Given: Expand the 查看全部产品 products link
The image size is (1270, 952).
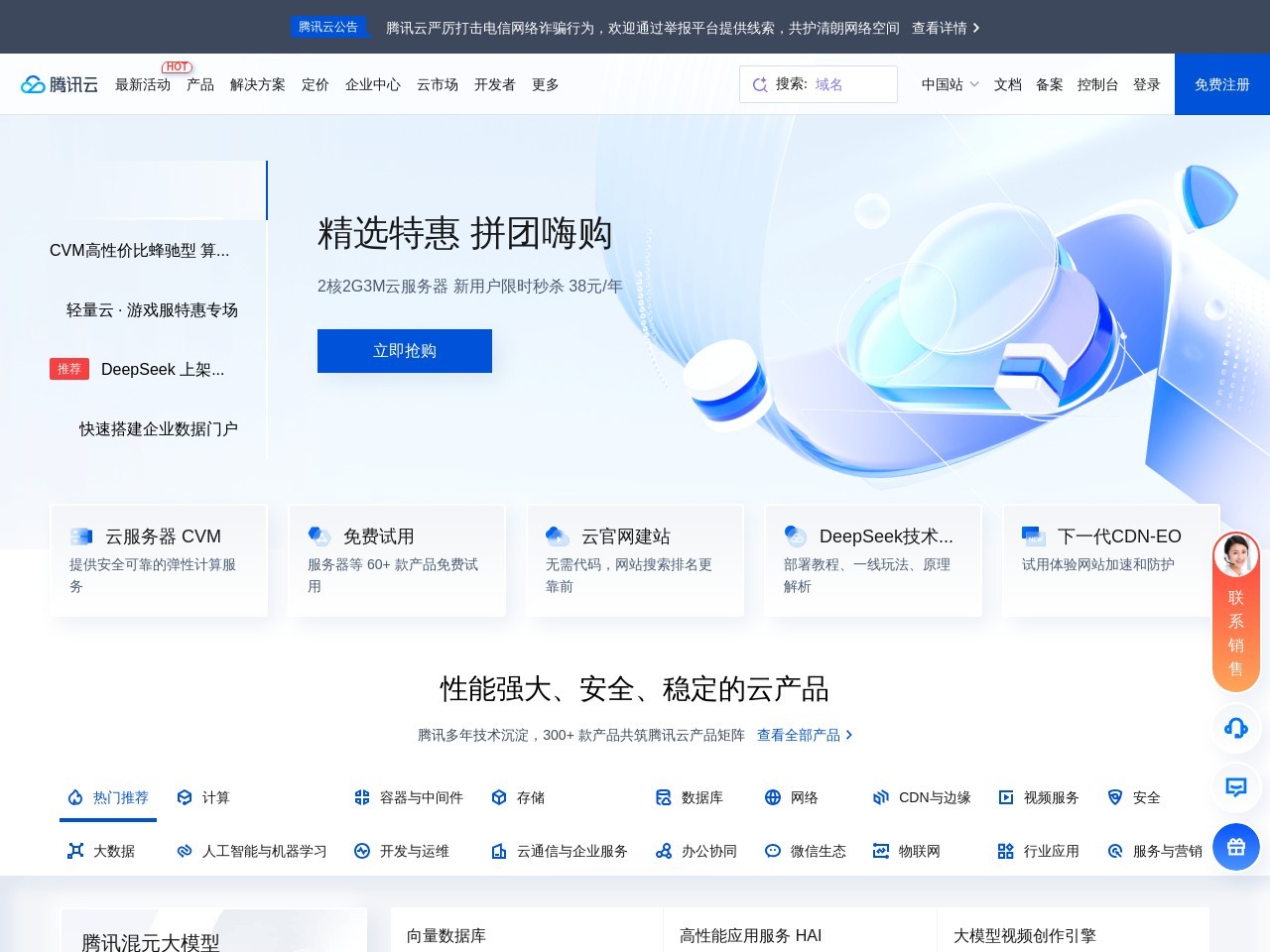Looking at the screenshot, I should pyautogui.click(x=800, y=735).
